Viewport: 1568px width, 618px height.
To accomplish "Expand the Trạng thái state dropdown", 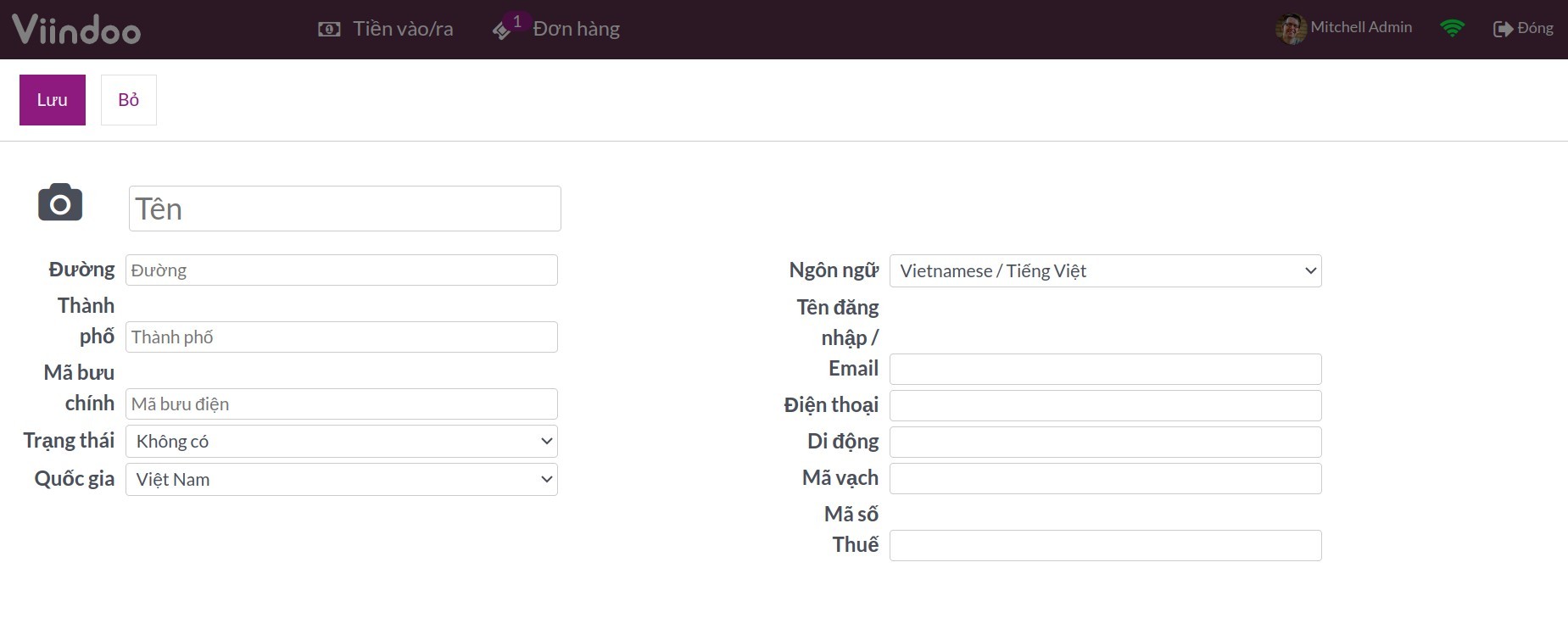I will pos(342,442).
